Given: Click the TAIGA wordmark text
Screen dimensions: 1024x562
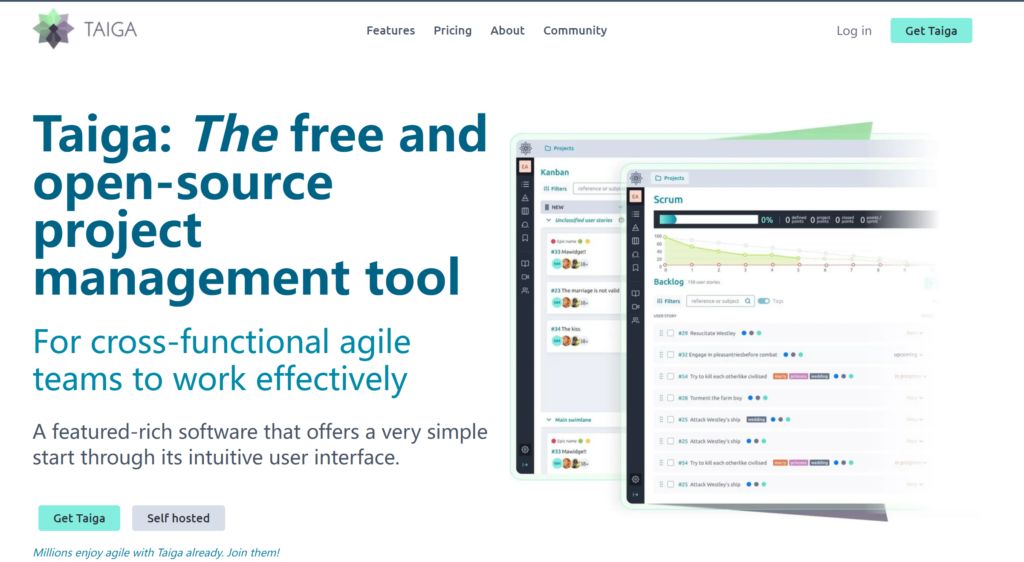Looking at the screenshot, I should [x=110, y=29].
